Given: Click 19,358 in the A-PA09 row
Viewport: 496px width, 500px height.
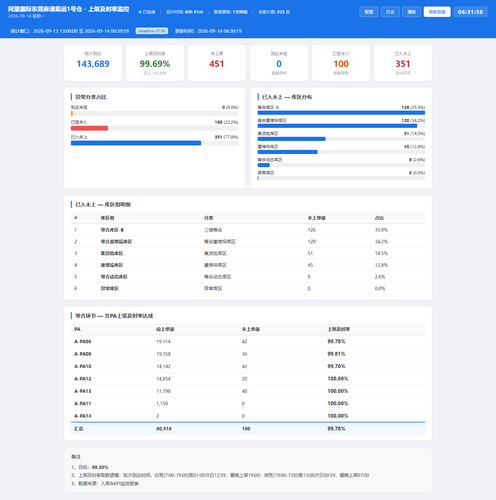Looking at the screenshot, I should [x=163, y=354].
